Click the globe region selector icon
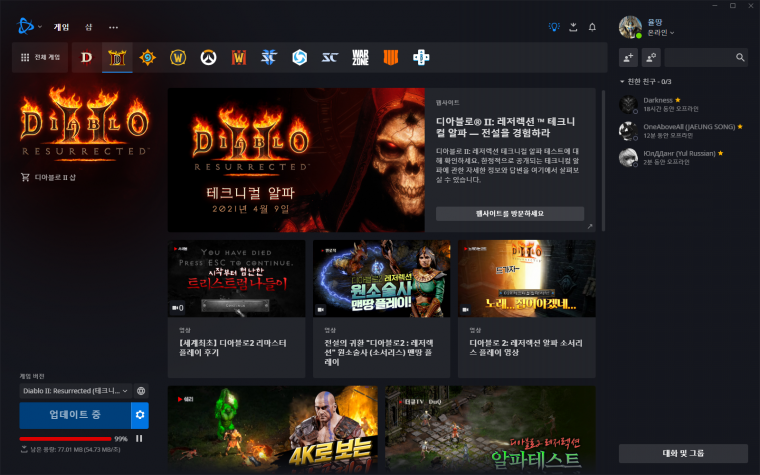This screenshot has height=475, width=760. (x=141, y=391)
